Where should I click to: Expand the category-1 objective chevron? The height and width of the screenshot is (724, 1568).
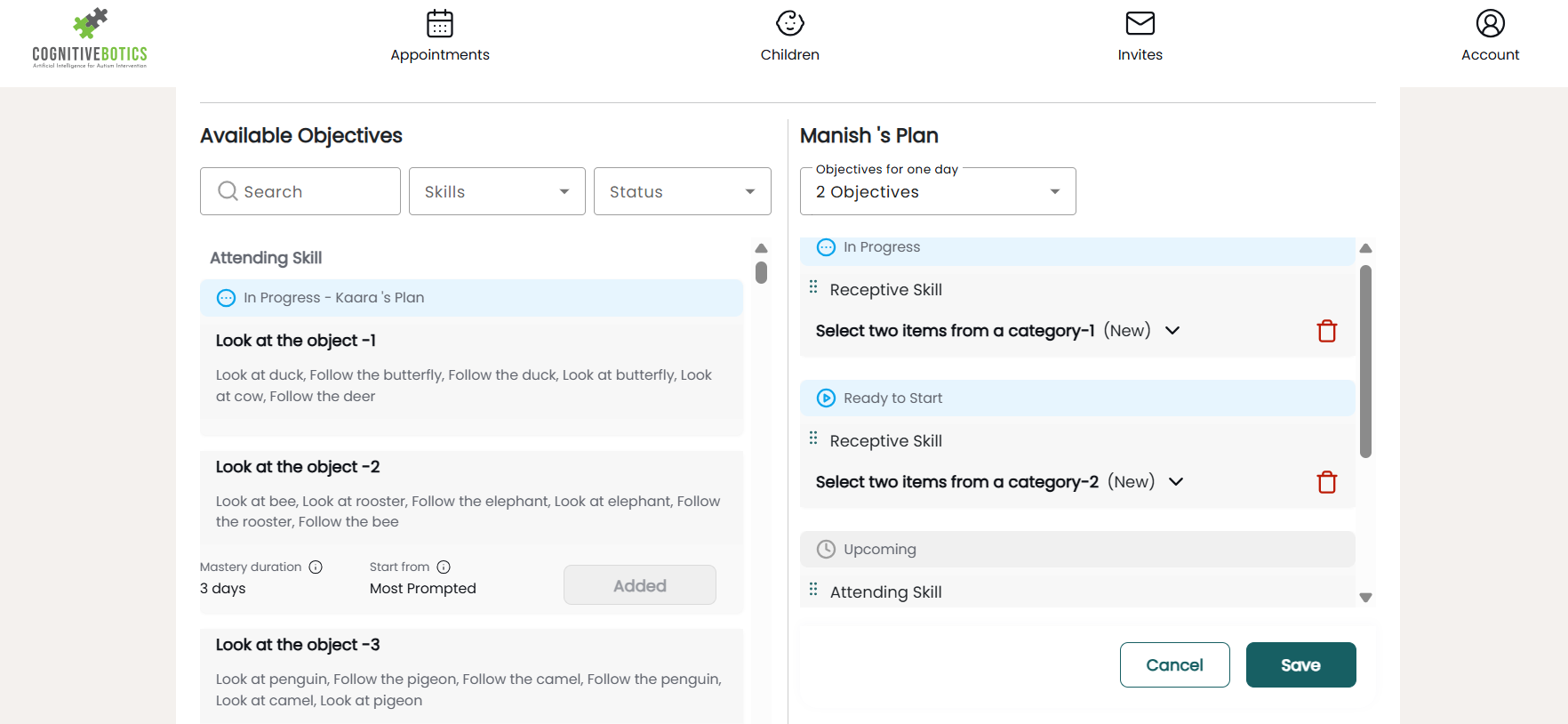click(1172, 331)
